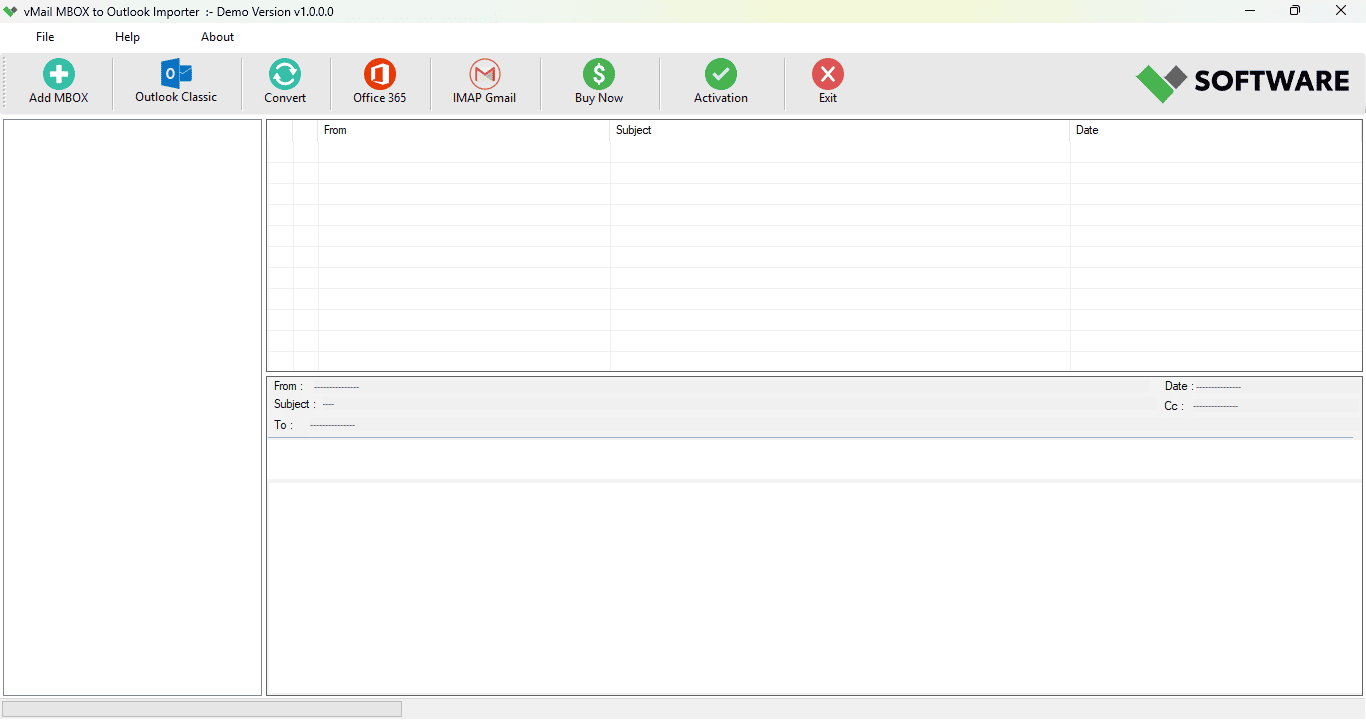Click the vMail Software logo
This screenshot has width=1366, height=720.
pos(1243,82)
